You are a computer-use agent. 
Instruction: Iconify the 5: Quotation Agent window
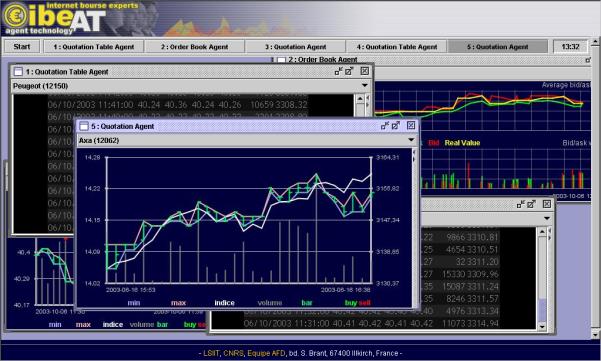coord(385,125)
